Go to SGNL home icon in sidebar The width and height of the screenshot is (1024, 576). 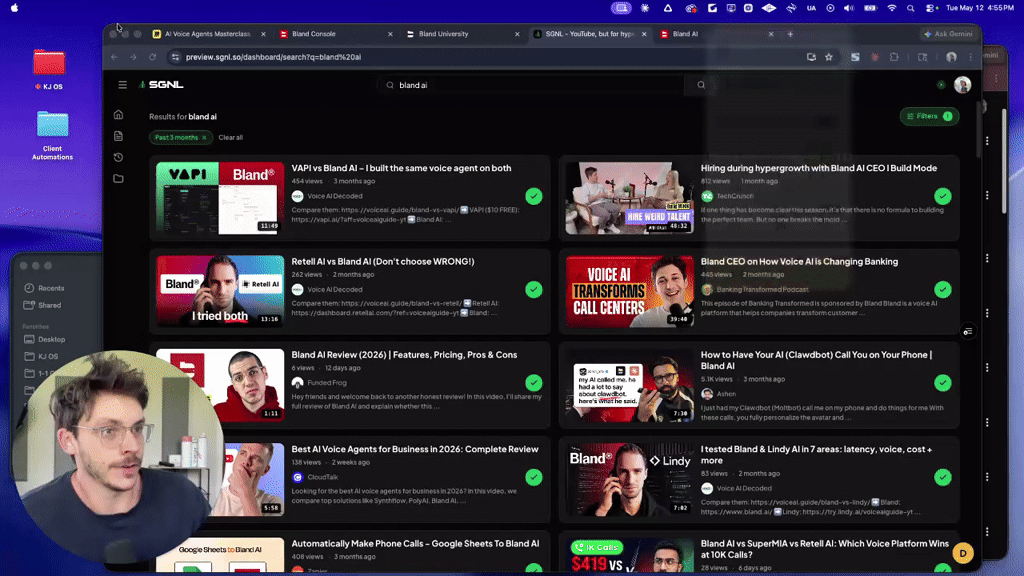click(x=118, y=115)
